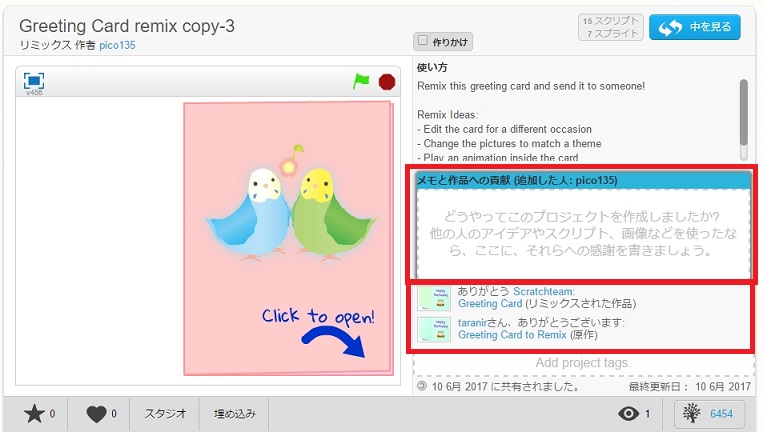Click the notes and credits text field
This screenshot has height=432, width=763.
coord(583,234)
